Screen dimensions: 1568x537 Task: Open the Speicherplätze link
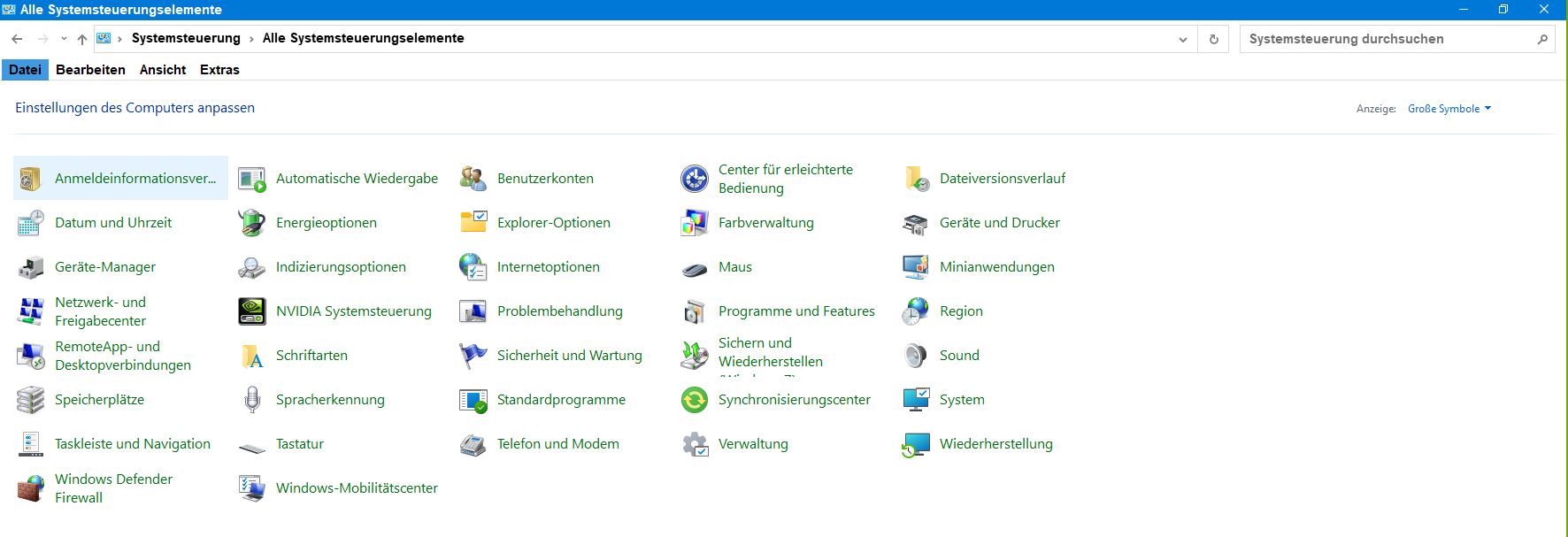99,400
